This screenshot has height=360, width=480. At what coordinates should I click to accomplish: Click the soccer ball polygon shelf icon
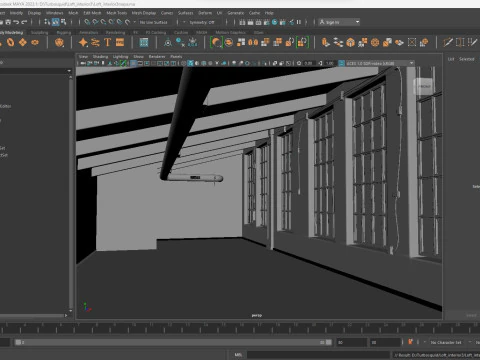point(59,42)
